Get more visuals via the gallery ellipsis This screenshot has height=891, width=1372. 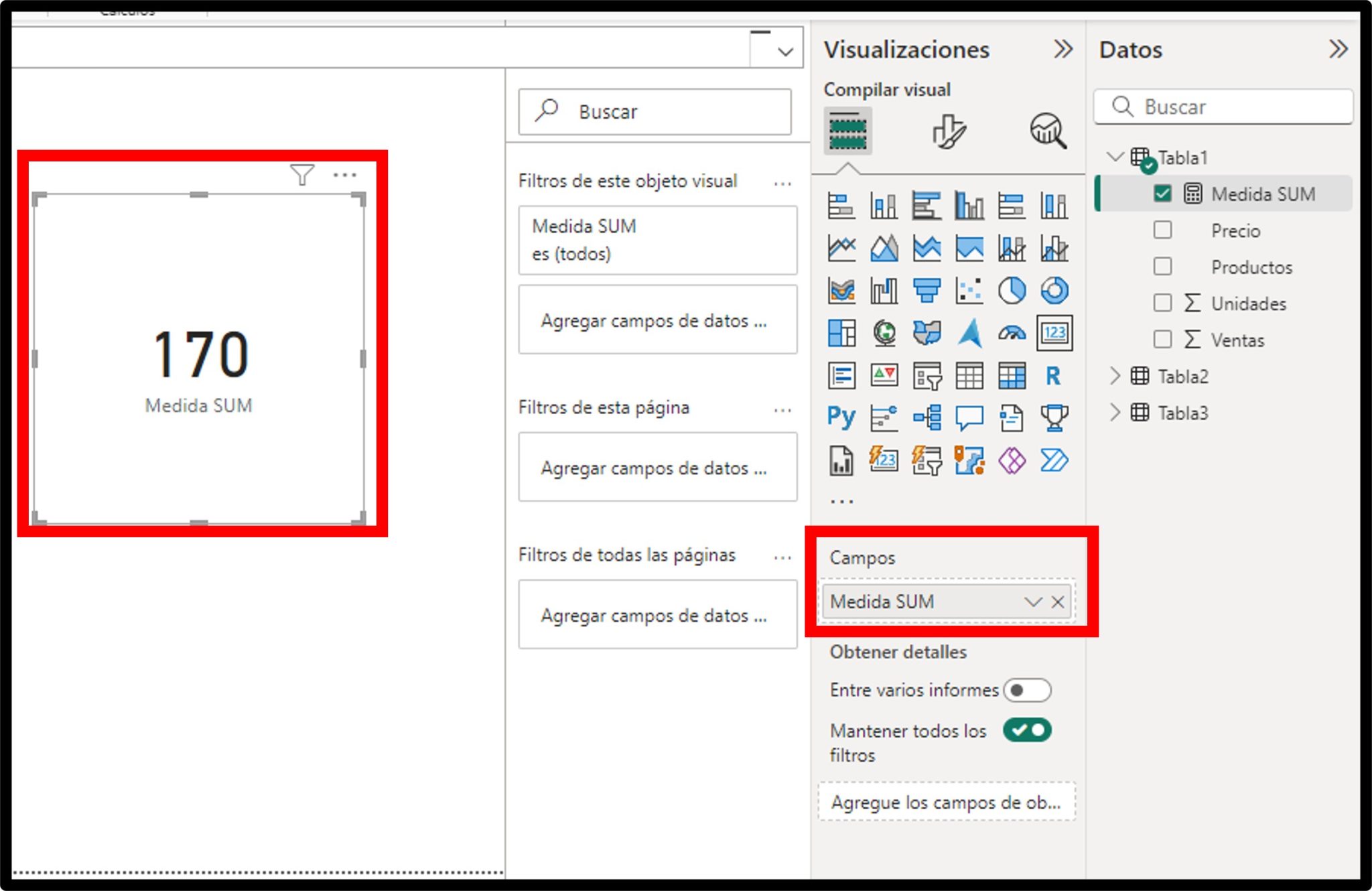(841, 501)
